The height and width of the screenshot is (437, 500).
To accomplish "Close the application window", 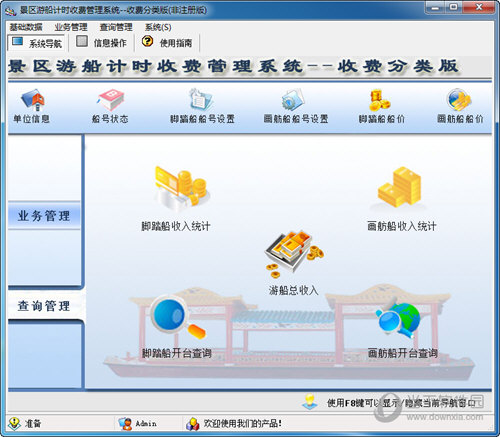I will (x=479, y=7).
